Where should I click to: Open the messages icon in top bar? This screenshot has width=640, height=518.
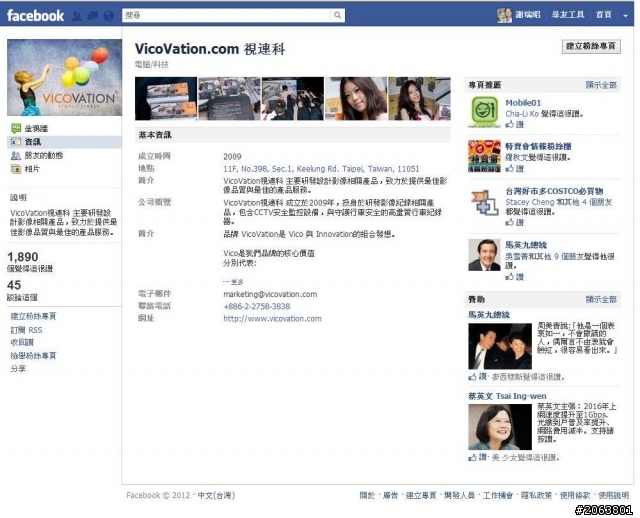93,16
